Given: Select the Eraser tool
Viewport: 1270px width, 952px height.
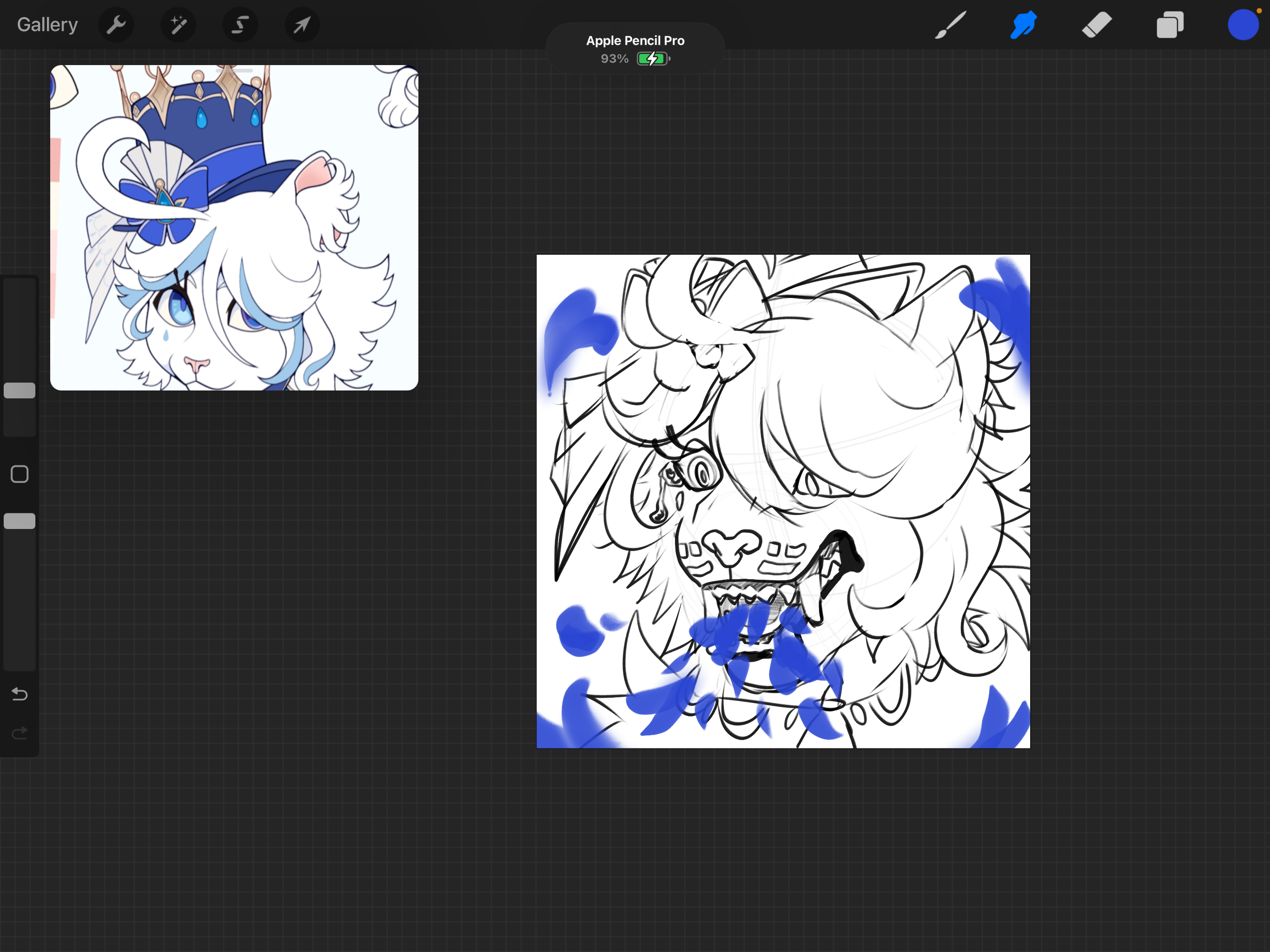Looking at the screenshot, I should [1097, 25].
